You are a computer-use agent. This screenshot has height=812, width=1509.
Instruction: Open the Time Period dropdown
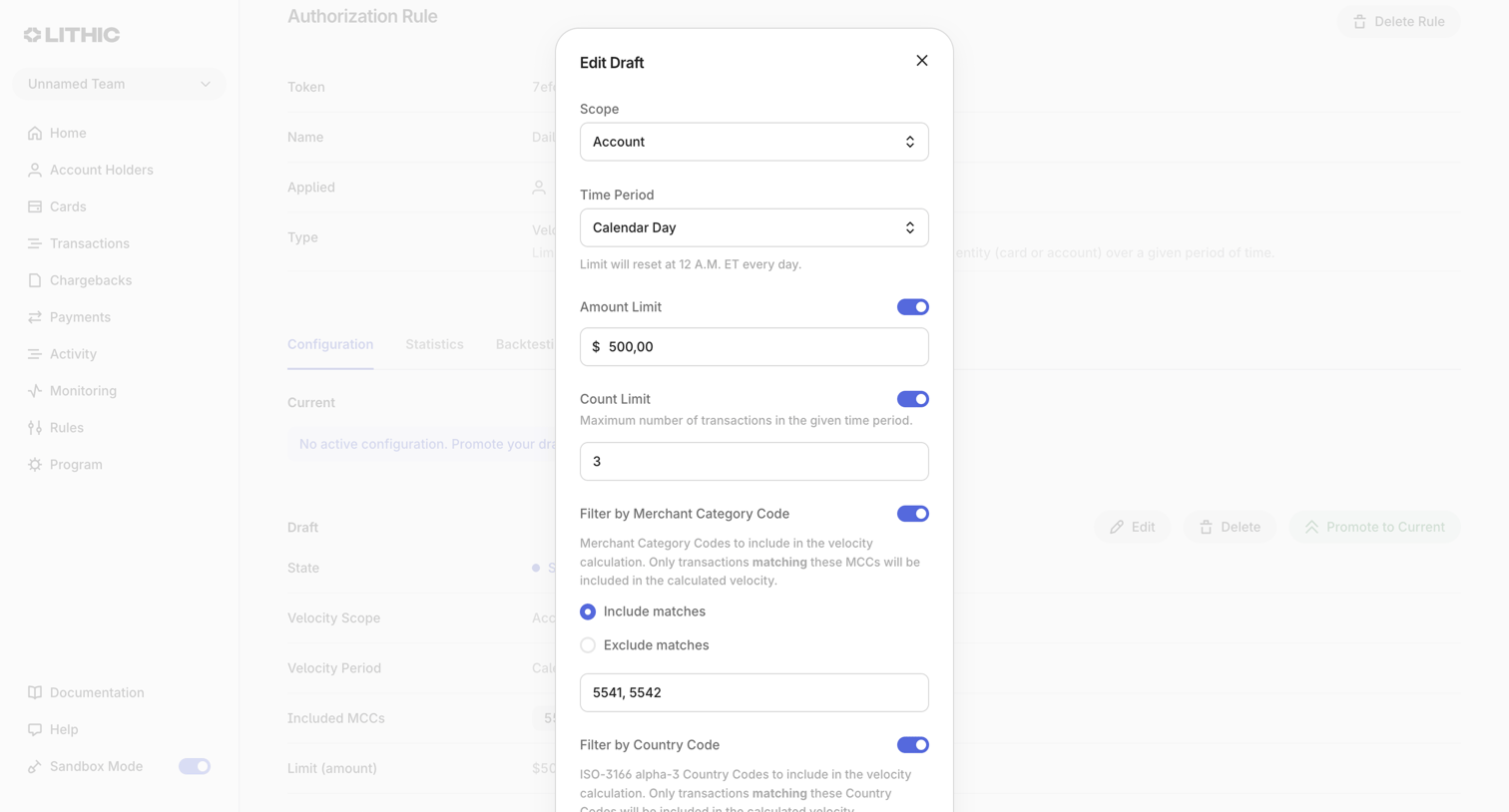click(754, 227)
